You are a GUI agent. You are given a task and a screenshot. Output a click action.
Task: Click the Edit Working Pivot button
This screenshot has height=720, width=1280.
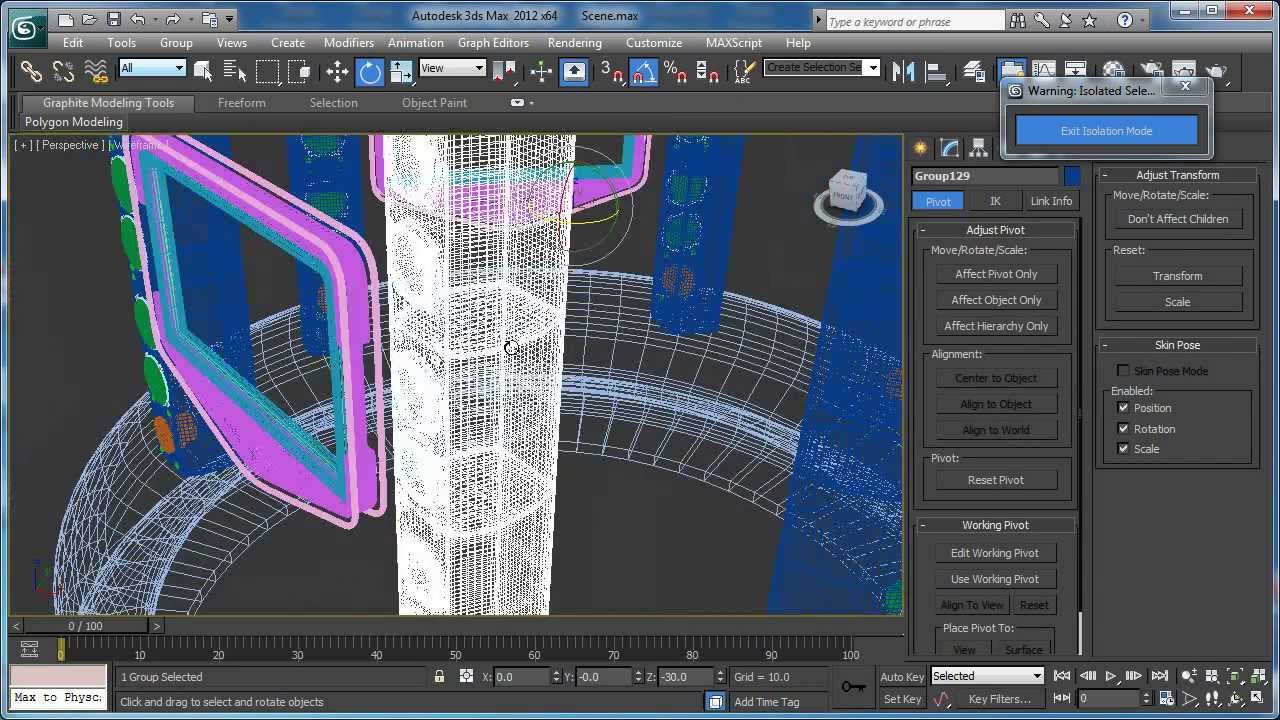pyautogui.click(x=995, y=553)
